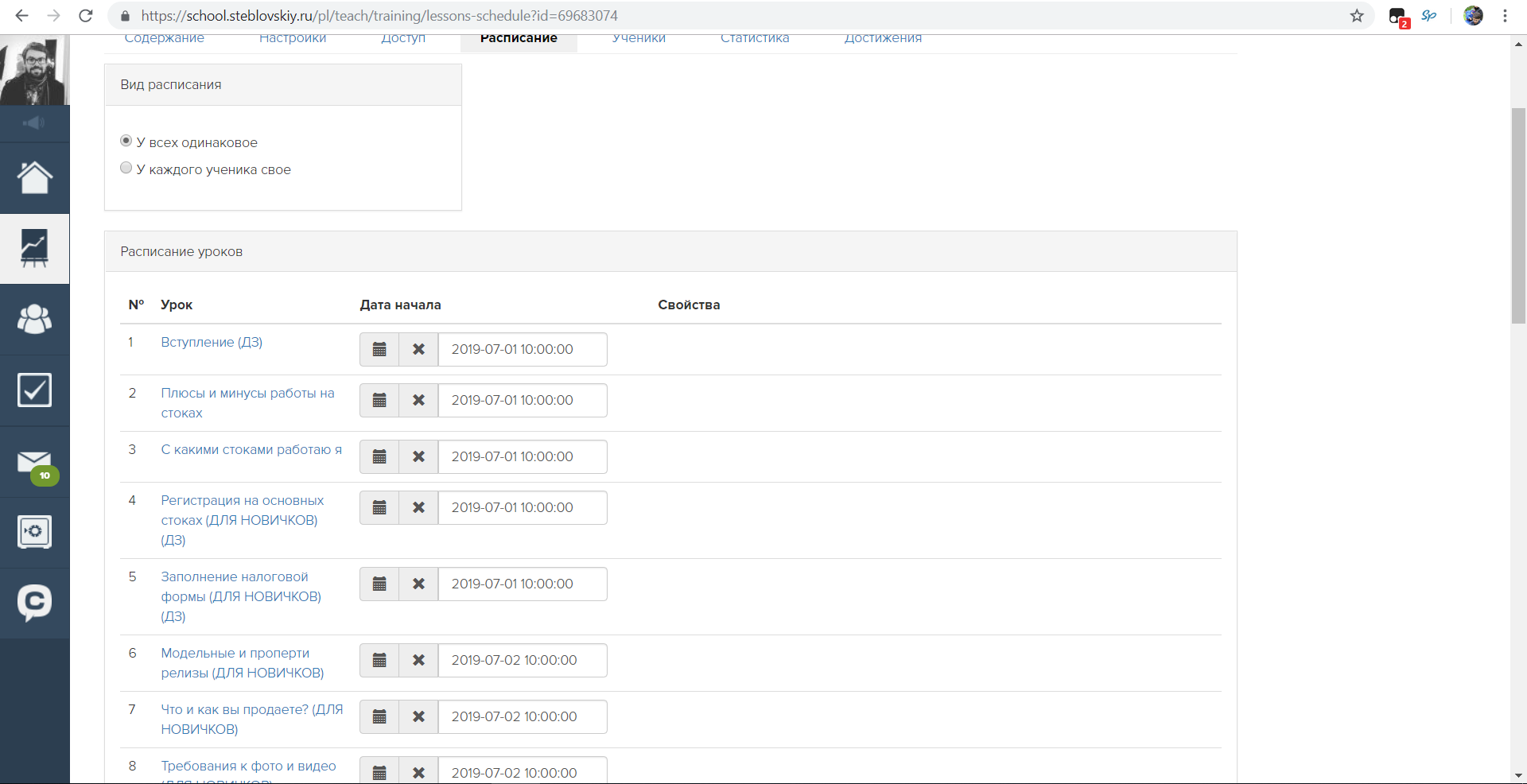The height and width of the screenshot is (784, 1527).
Task: Mute notifications using the sidebar speaker icon
Action: point(34,123)
